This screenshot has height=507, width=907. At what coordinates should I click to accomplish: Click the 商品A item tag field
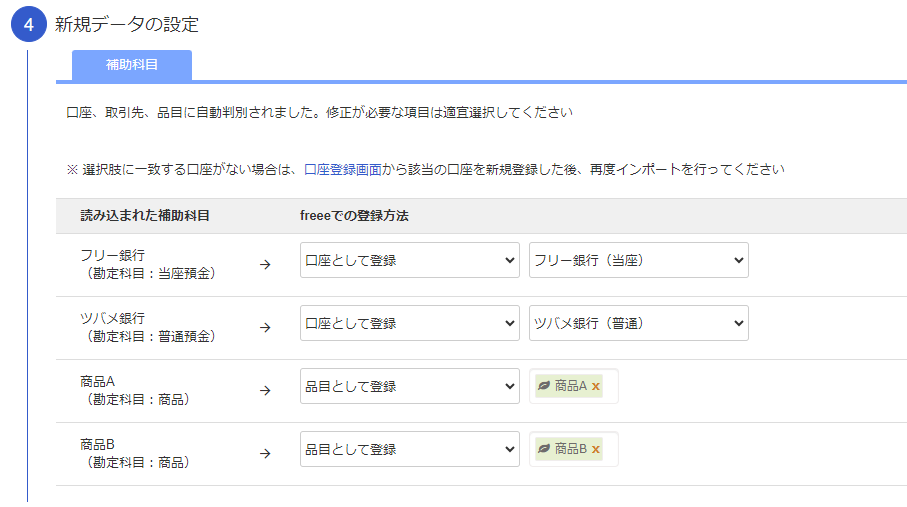pyautogui.click(x=574, y=386)
